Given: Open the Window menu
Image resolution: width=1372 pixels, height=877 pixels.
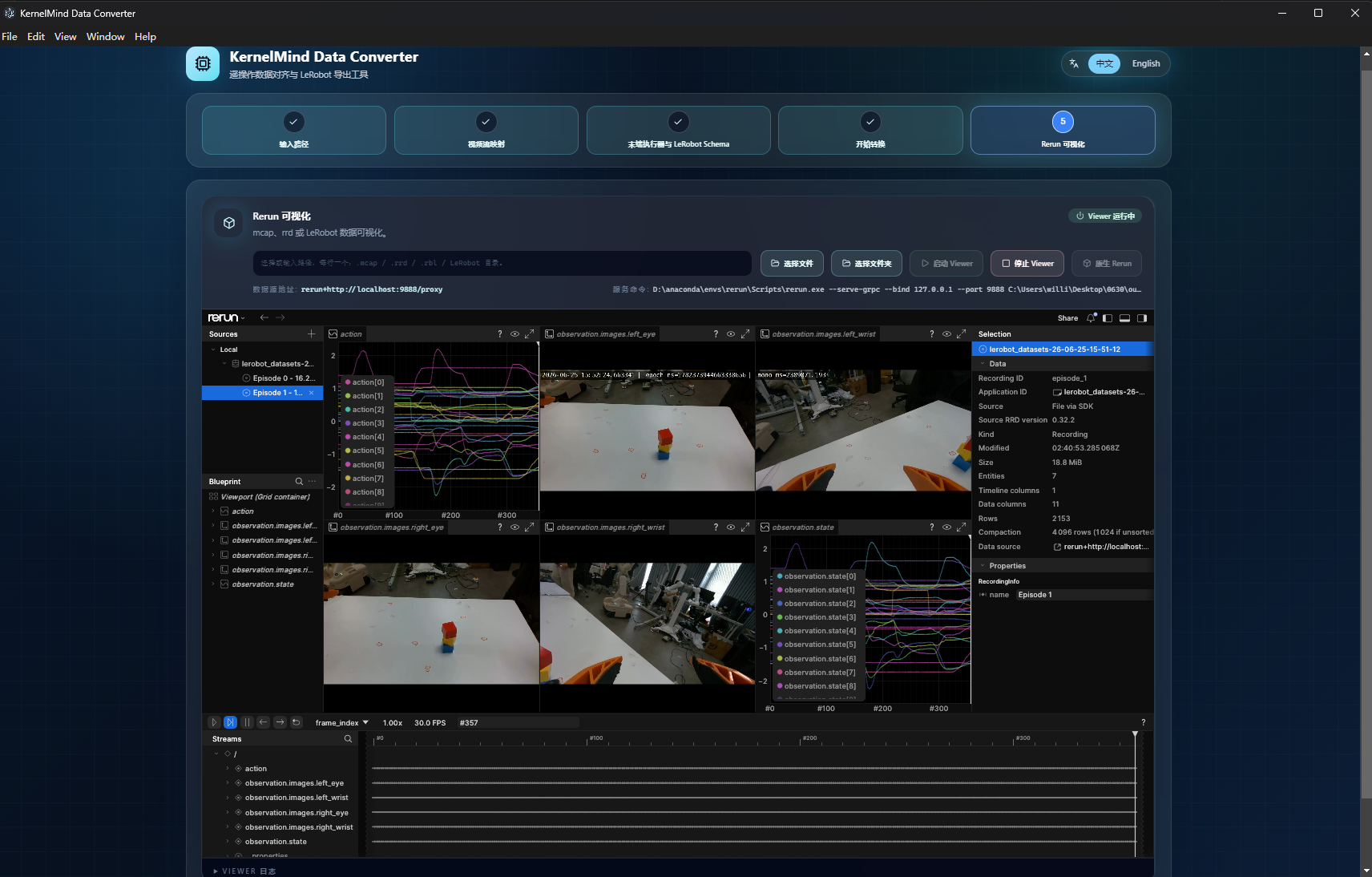Looking at the screenshot, I should (106, 37).
